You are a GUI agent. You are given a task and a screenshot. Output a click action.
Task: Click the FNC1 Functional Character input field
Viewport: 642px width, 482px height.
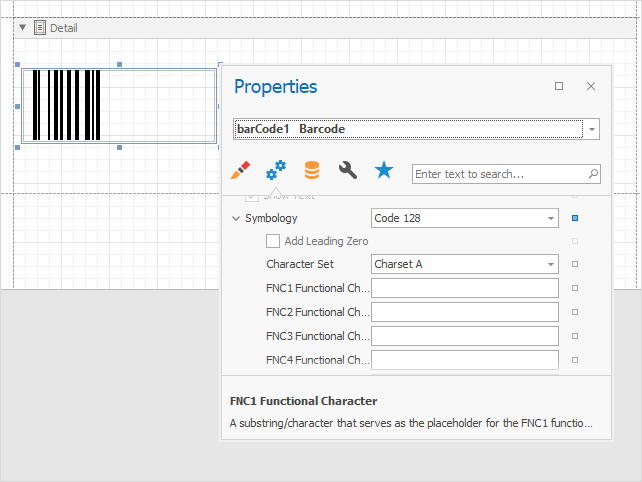464,288
